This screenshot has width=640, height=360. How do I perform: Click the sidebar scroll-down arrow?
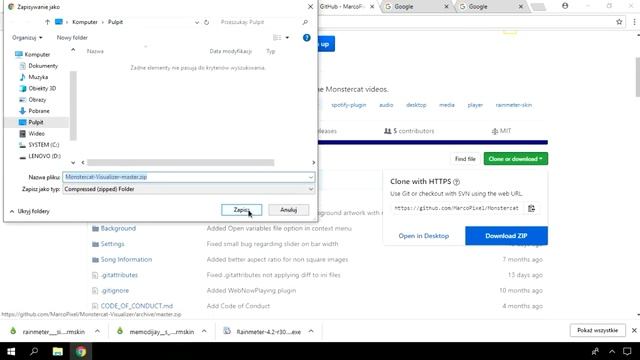(x=73, y=162)
